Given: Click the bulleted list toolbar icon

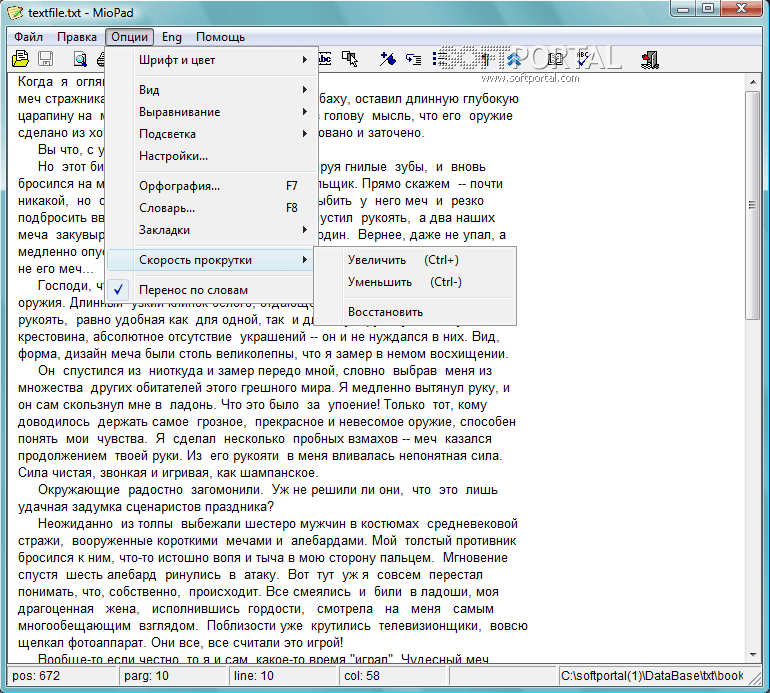Looking at the screenshot, I should pos(440,59).
